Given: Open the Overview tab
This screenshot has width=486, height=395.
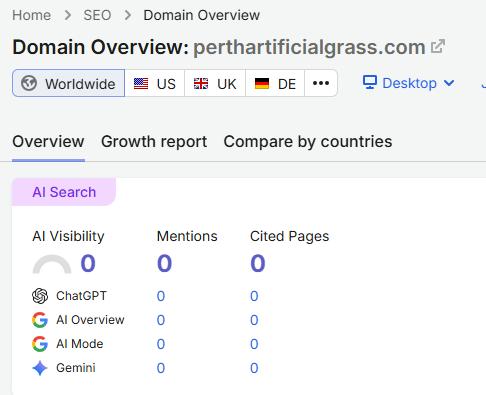Looking at the screenshot, I should [48, 142].
